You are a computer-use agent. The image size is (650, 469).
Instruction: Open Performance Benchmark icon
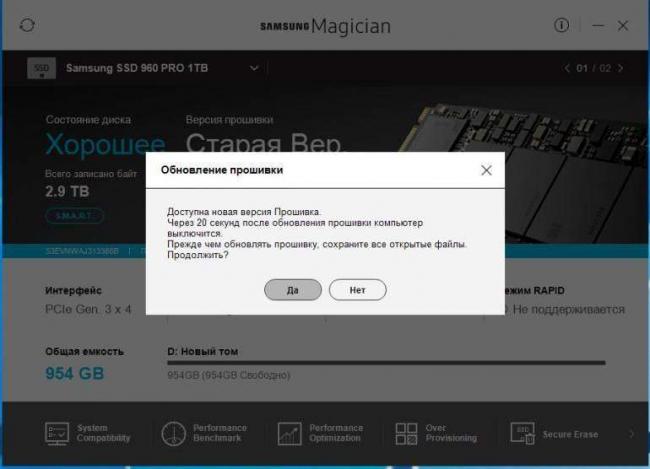[x=173, y=434]
